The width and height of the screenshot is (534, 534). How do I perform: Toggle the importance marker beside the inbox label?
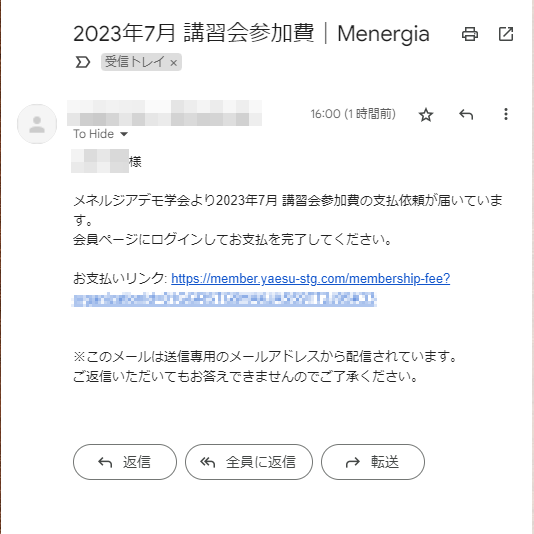[x=82, y=62]
